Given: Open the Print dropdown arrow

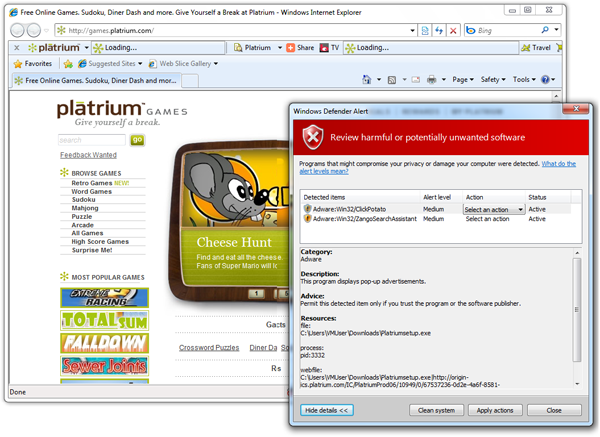Looking at the screenshot, I should tap(444, 80).
